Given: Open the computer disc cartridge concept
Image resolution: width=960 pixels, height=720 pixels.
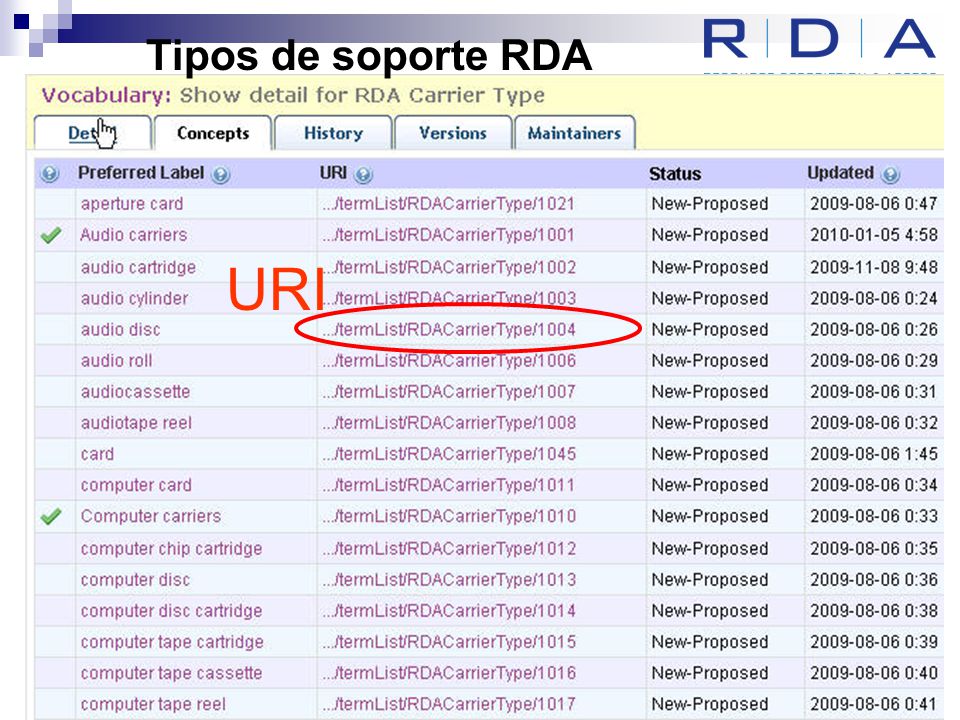Looking at the screenshot, I should (x=171, y=612).
